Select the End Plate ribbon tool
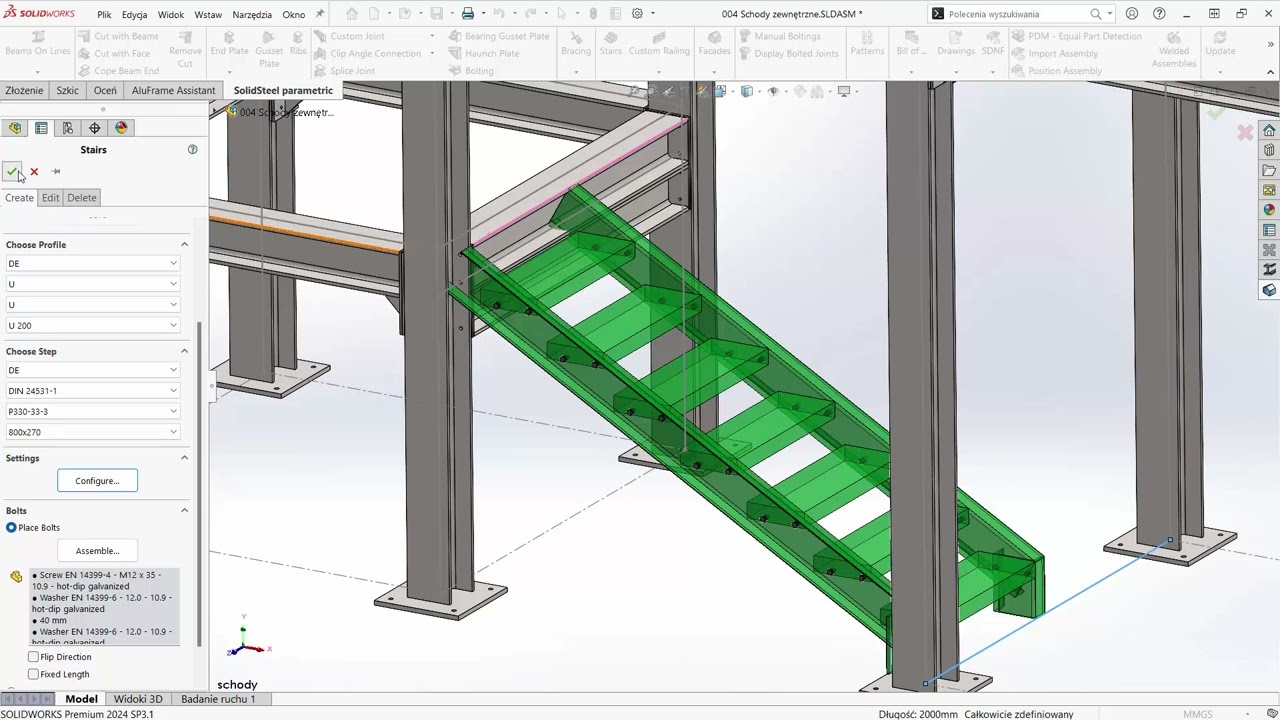1280x720 pixels. tap(229, 45)
